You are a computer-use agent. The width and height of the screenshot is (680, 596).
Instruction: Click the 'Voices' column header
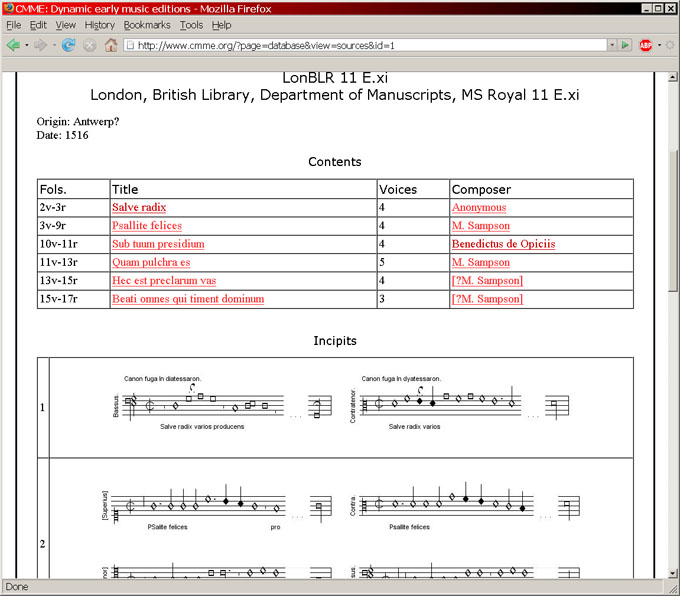tap(398, 190)
